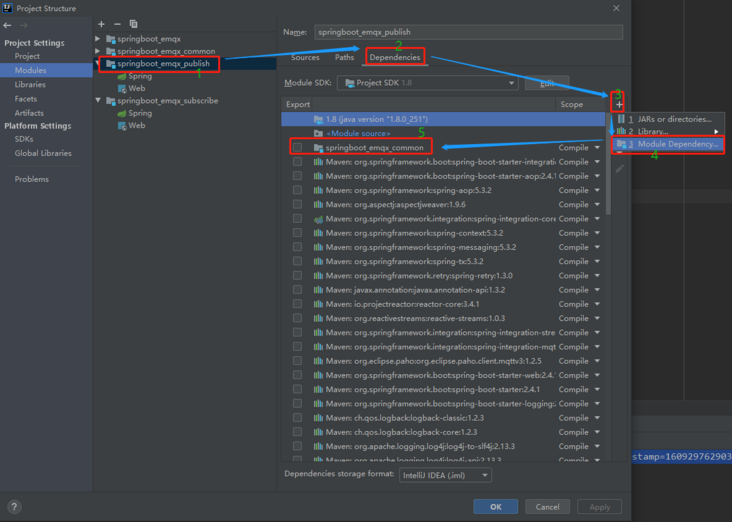Click the back navigation arrow

pos(9,25)
